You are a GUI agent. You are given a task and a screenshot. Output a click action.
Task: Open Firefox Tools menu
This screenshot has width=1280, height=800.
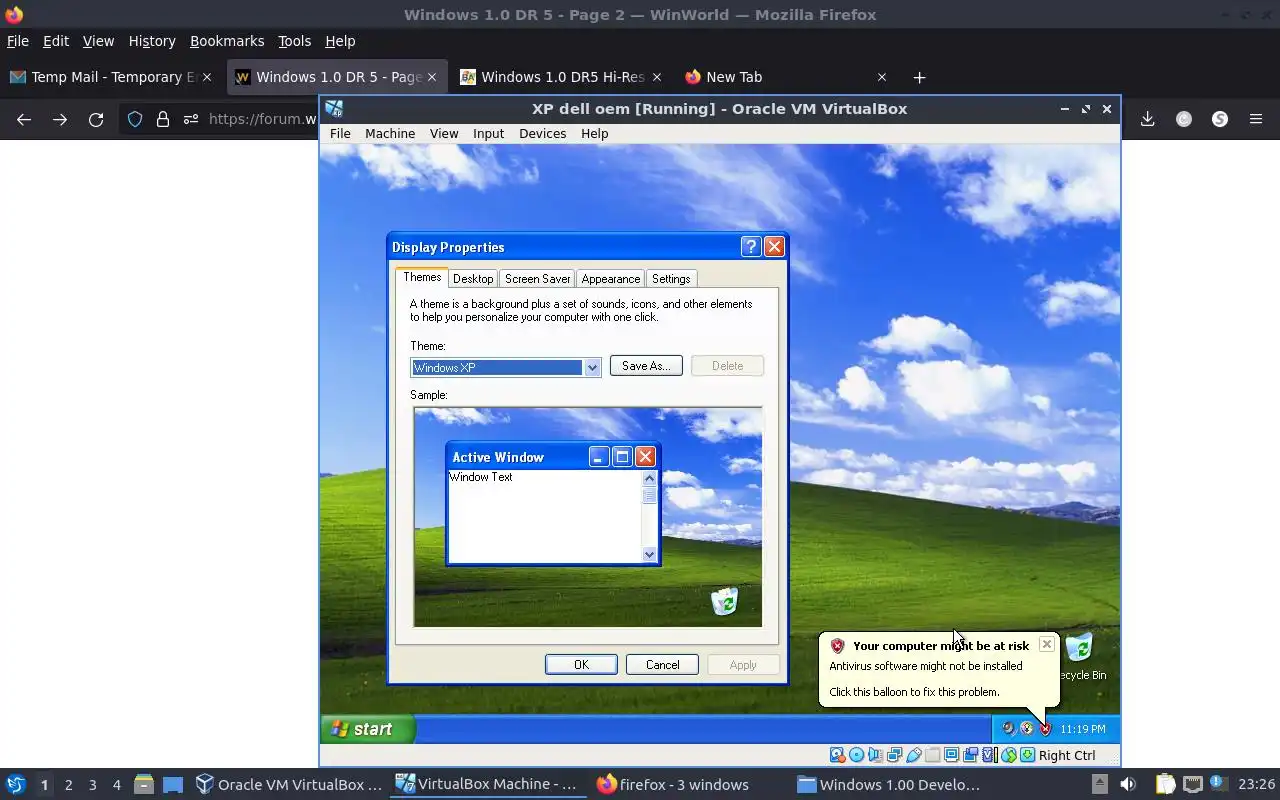pyautogui.click(x=294, y=41)
